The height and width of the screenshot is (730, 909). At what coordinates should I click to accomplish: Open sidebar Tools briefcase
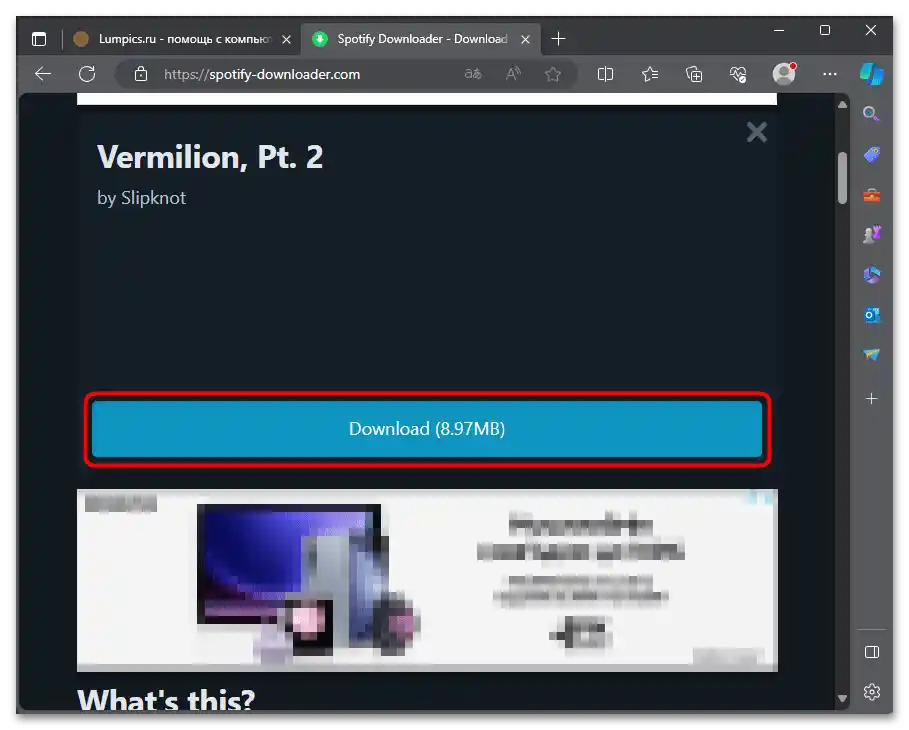tap(871, 195)
